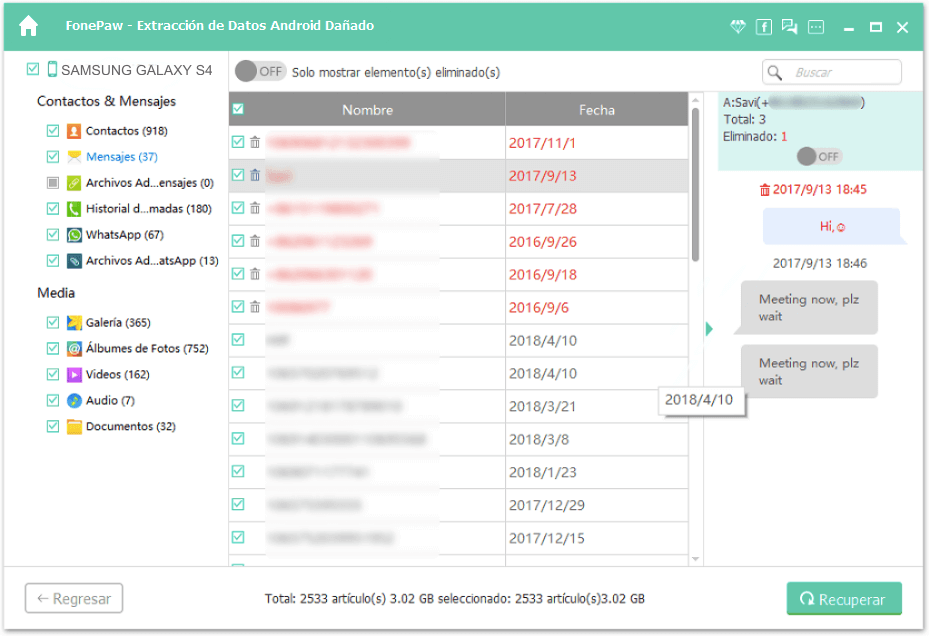
Task: Click trash icon on the 2016/9/6 row
Action: [x=255, y=307]
